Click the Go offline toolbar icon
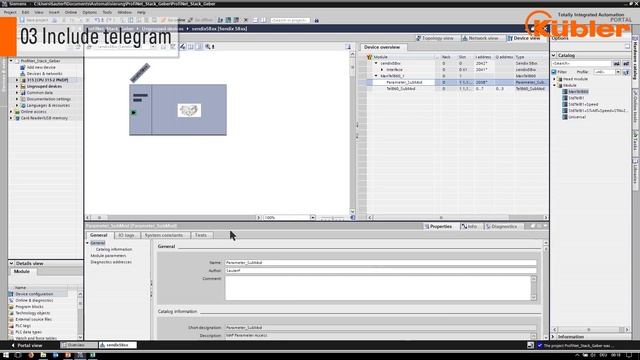This screenshot has height=360, width=640. tap(190, 20)
